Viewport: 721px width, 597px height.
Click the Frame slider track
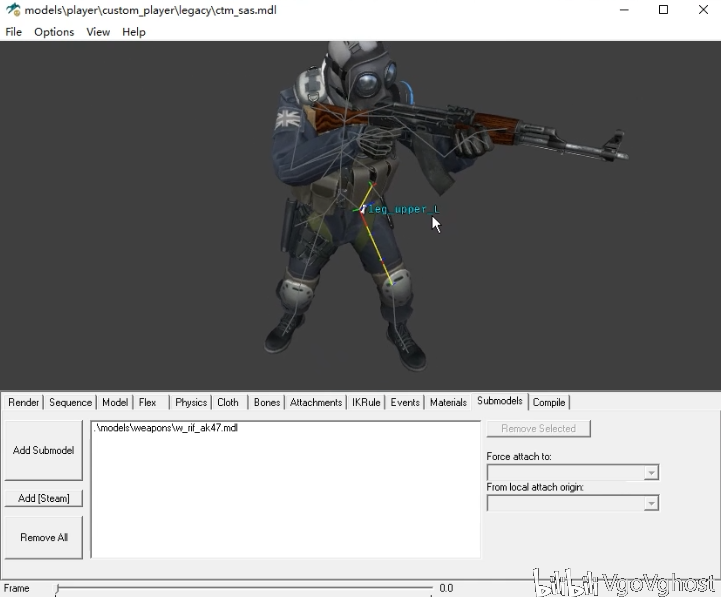(244, 588)
